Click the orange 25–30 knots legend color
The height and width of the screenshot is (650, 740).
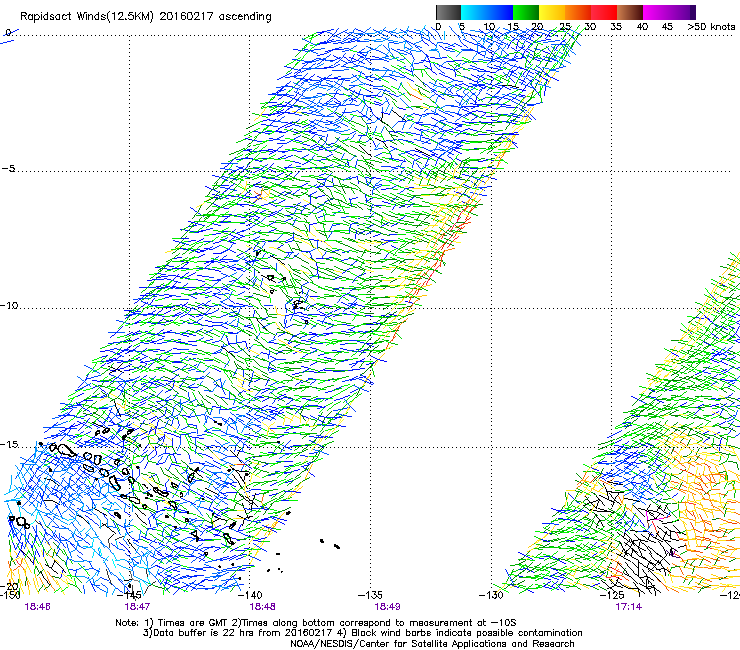(578, 12)
